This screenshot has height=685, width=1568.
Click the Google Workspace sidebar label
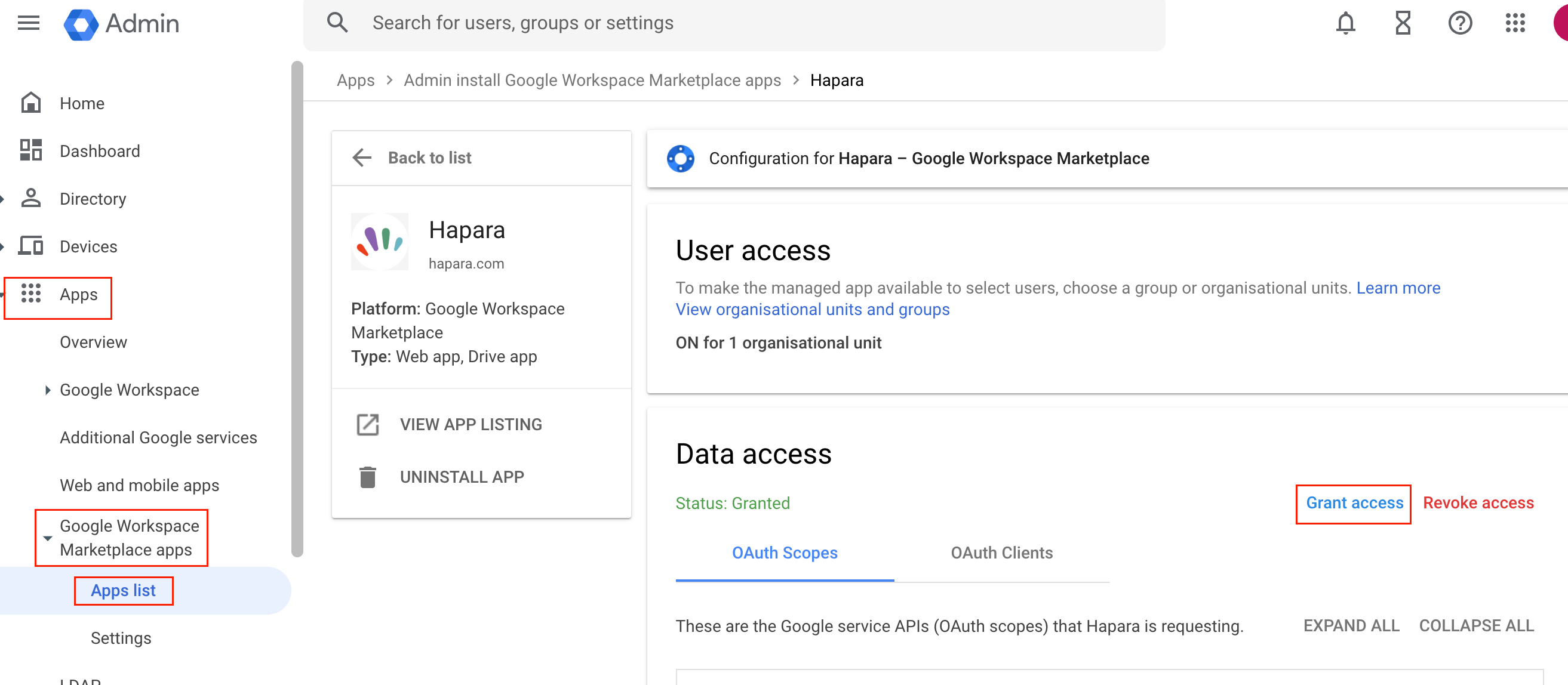(x=129, y=390)
